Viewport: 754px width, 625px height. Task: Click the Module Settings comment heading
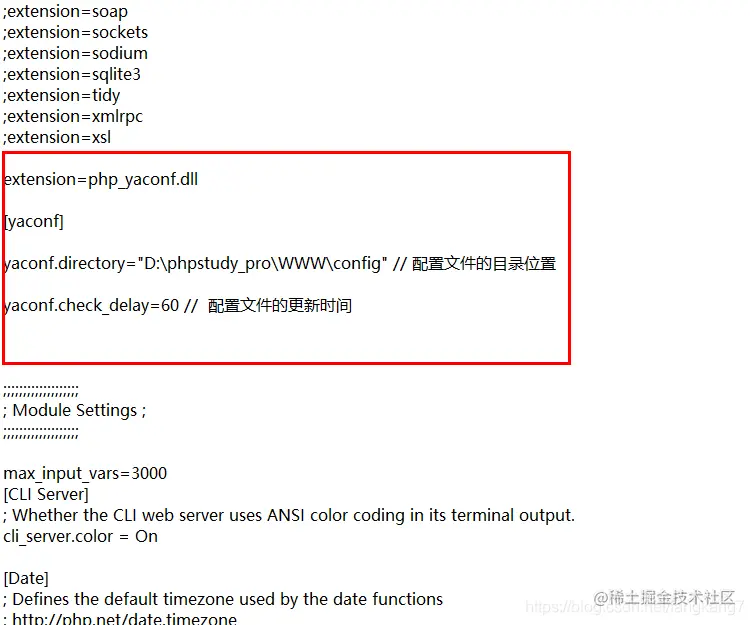pyautogui.click(x=75, y=411)
